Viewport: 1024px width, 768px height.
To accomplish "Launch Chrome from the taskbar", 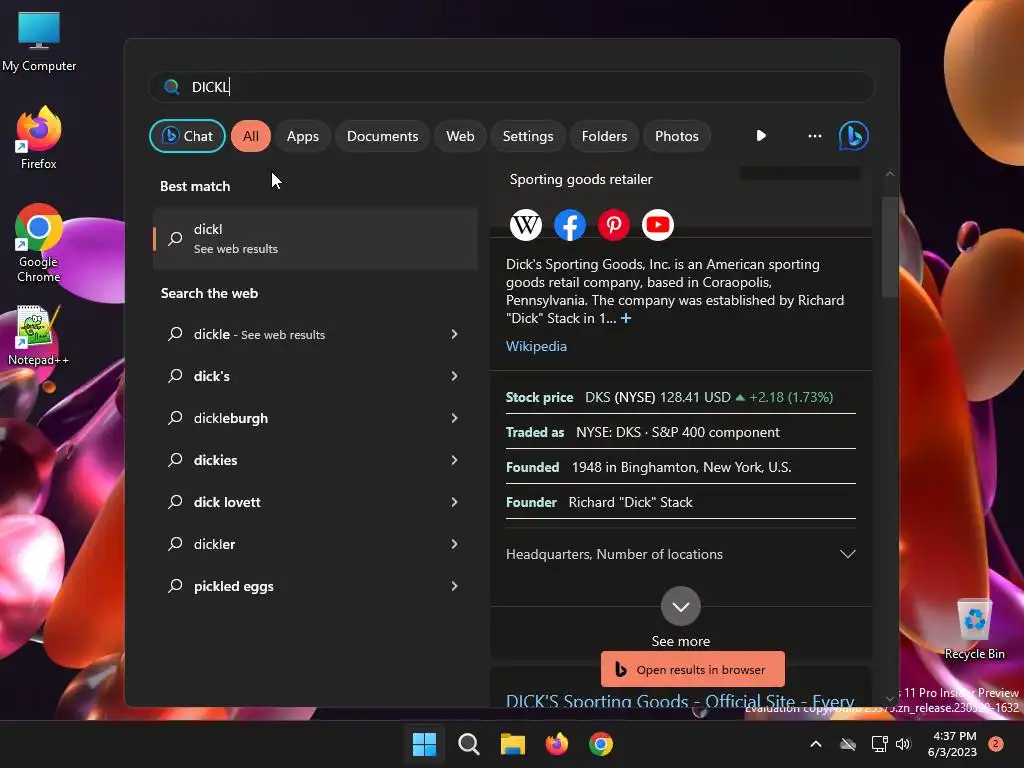I will pos(601,744).
